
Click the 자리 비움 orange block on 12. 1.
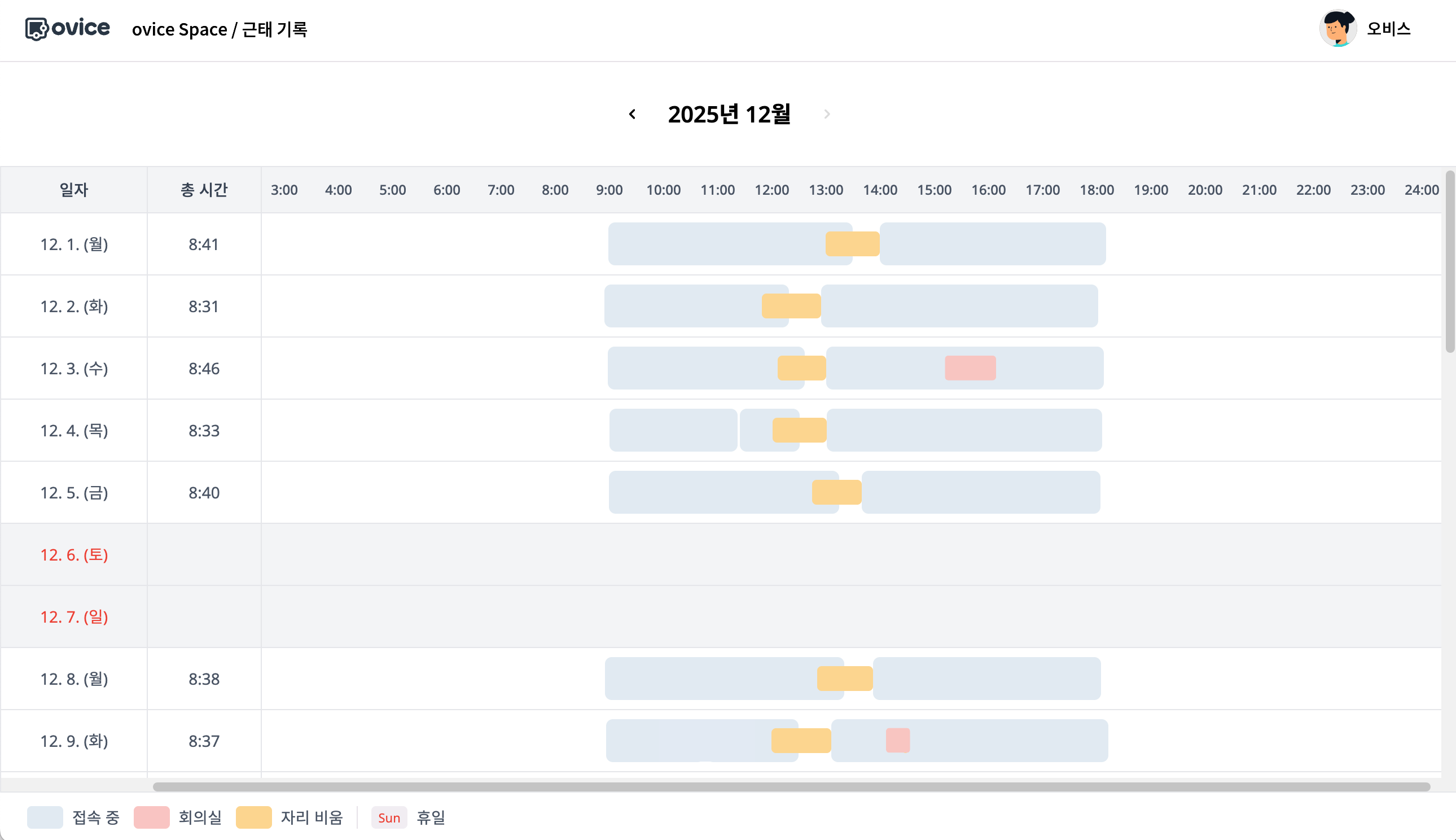(x=852, y=243)
